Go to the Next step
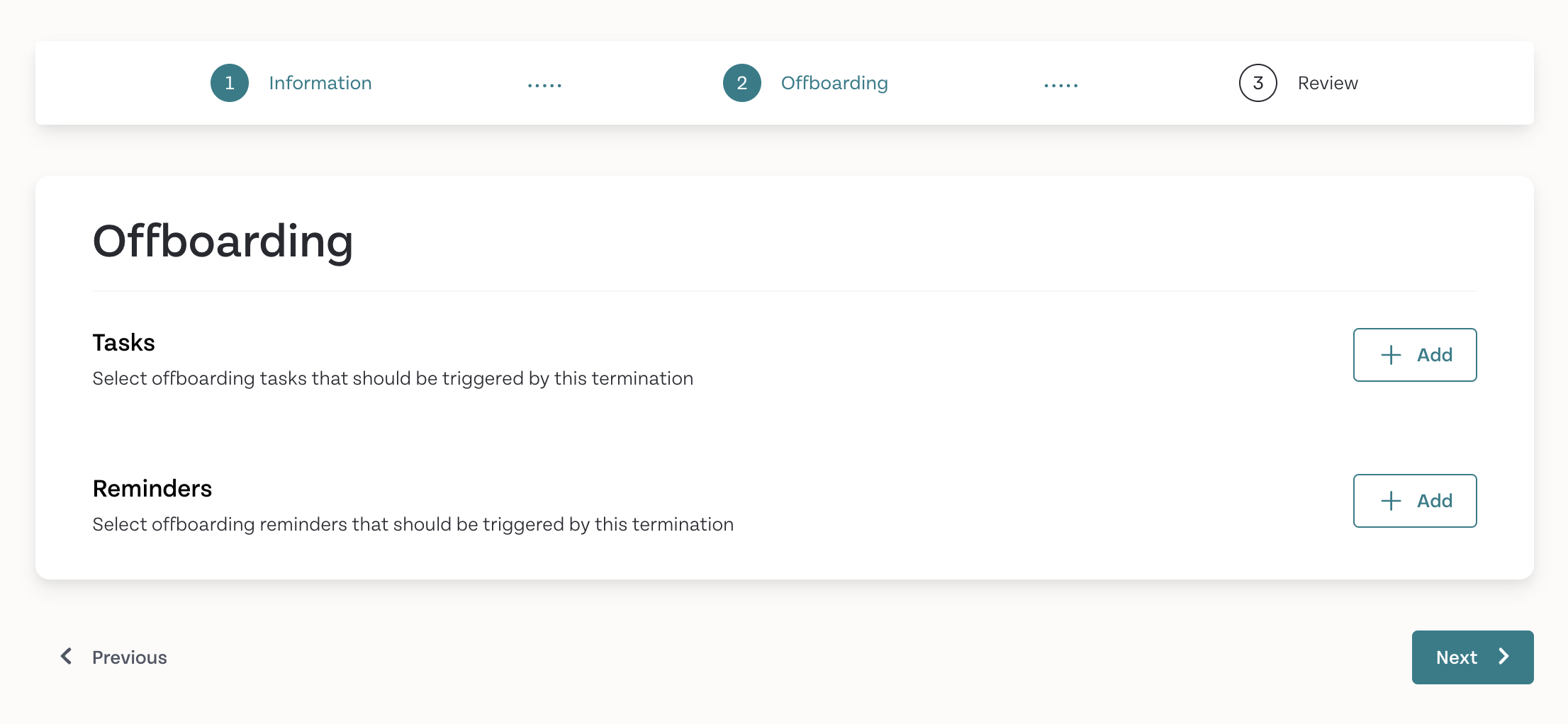Screen dimensions: 1568x724 (1473, 657)
